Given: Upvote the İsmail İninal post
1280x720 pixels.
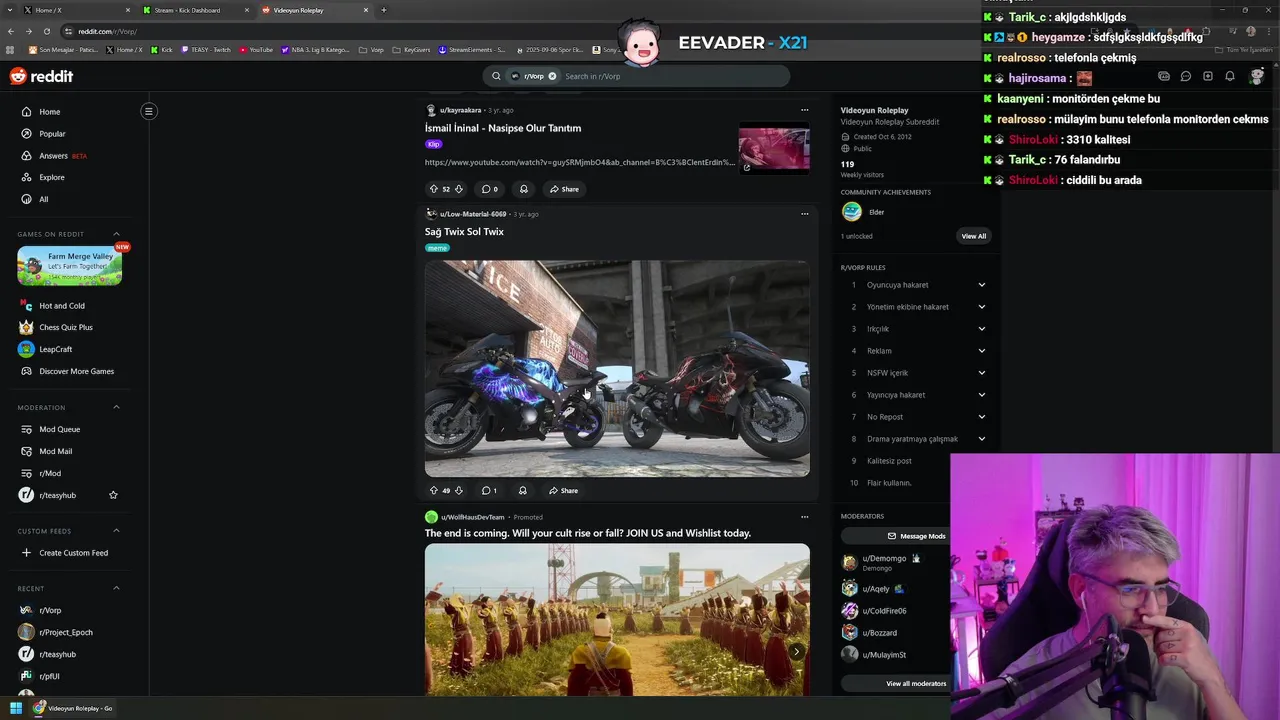Looking at the screenshot, I should pos(433,189).
